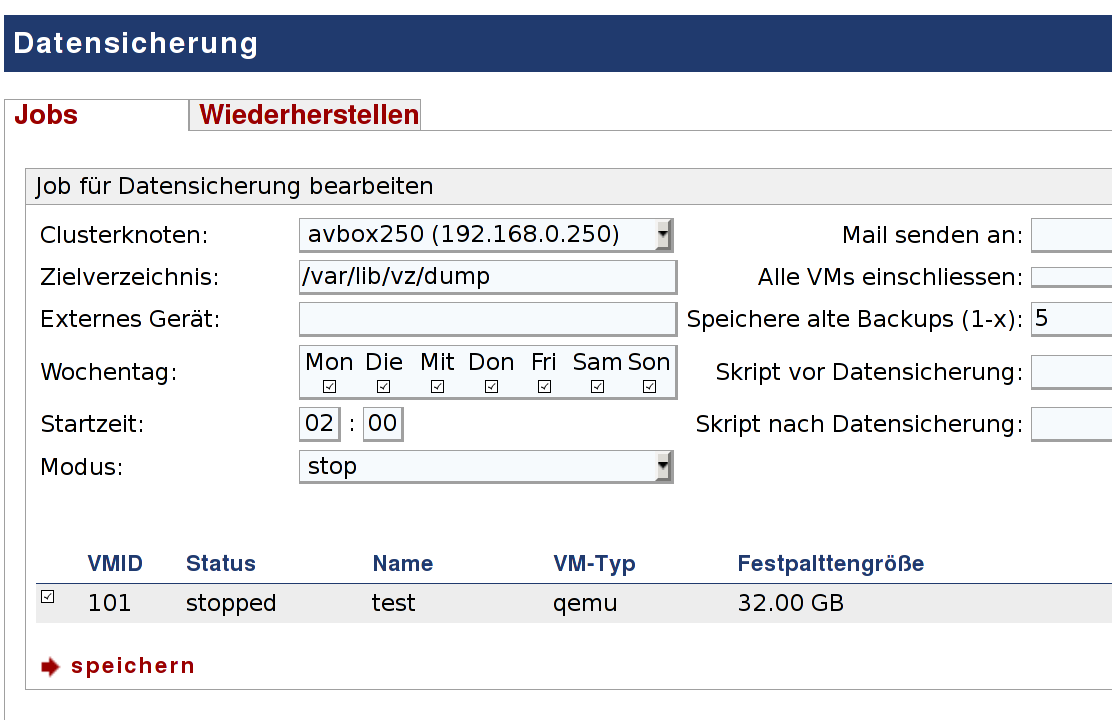Uncheck the Fri weekday checkbox
Image resolution: width=1112 pixels, height=720 pixels.
(544, 386)
